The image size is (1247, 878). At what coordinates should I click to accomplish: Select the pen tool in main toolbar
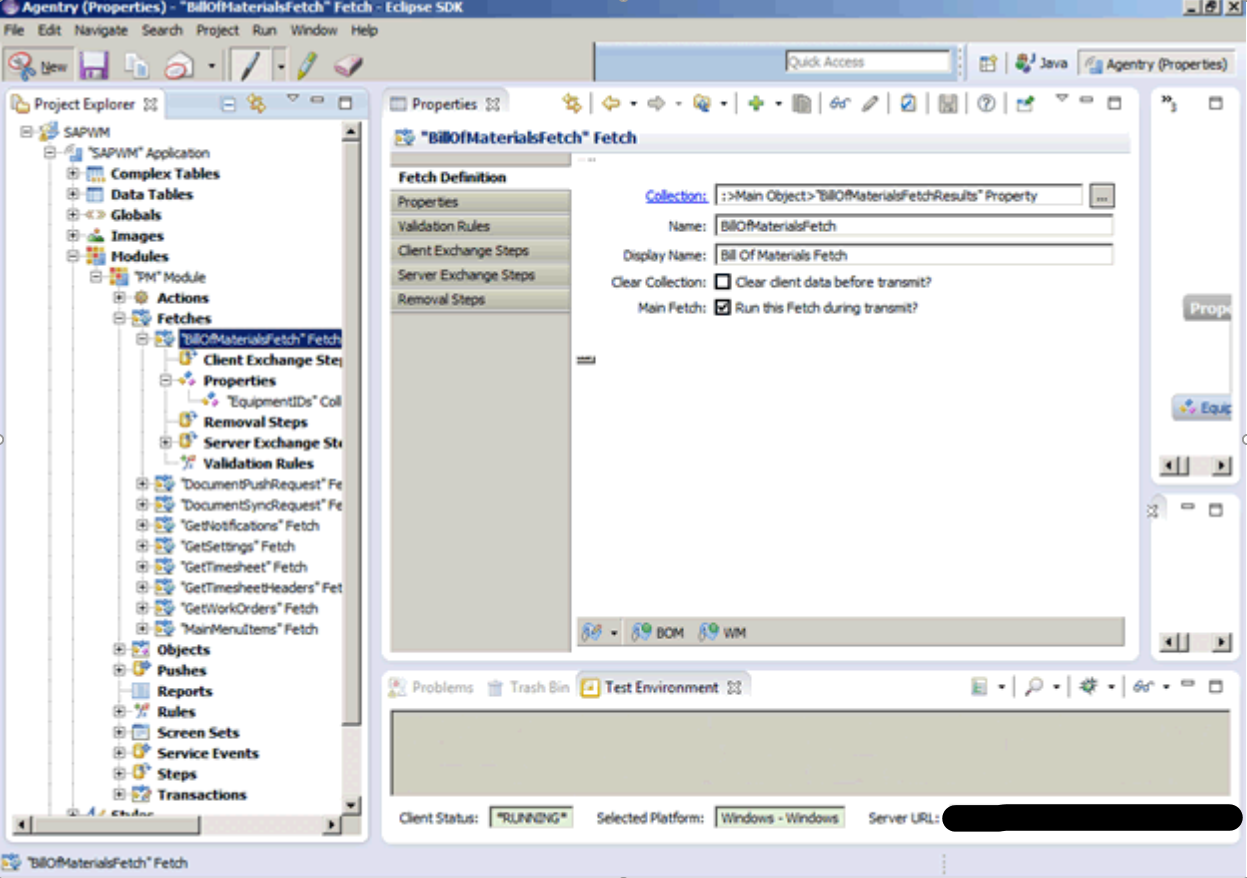pyautogui.click(x=250, y=66)
